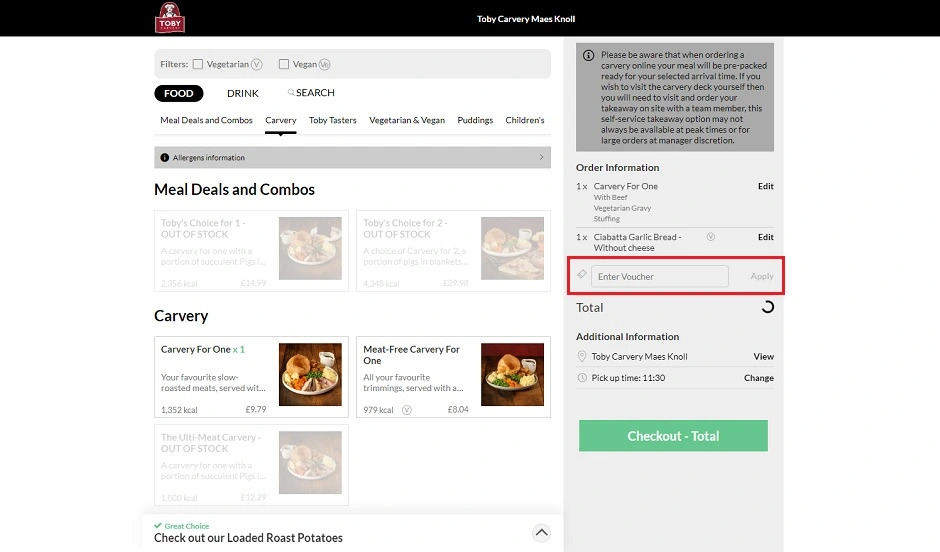This screenshot has height=552, width=940.
Task: Click the Vegan (Ve) filter icon
Action: click(324, 64)
